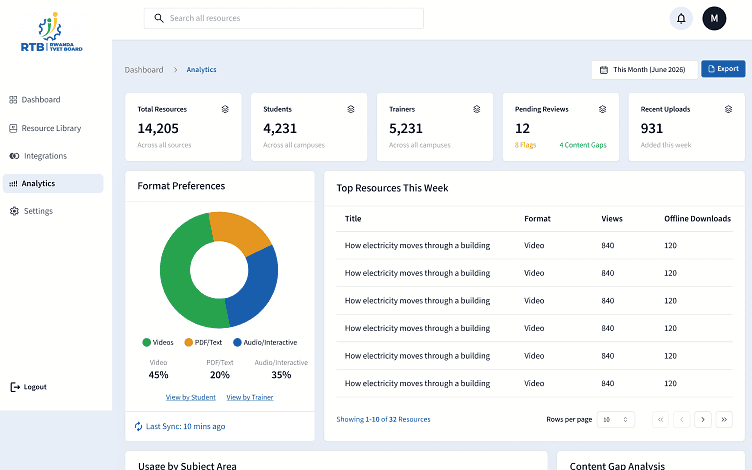The height and width of the screenshot is (470, 752).
Task: Click the 35% Audio/Interactive percentage value
Action: (x=281, y=375)
